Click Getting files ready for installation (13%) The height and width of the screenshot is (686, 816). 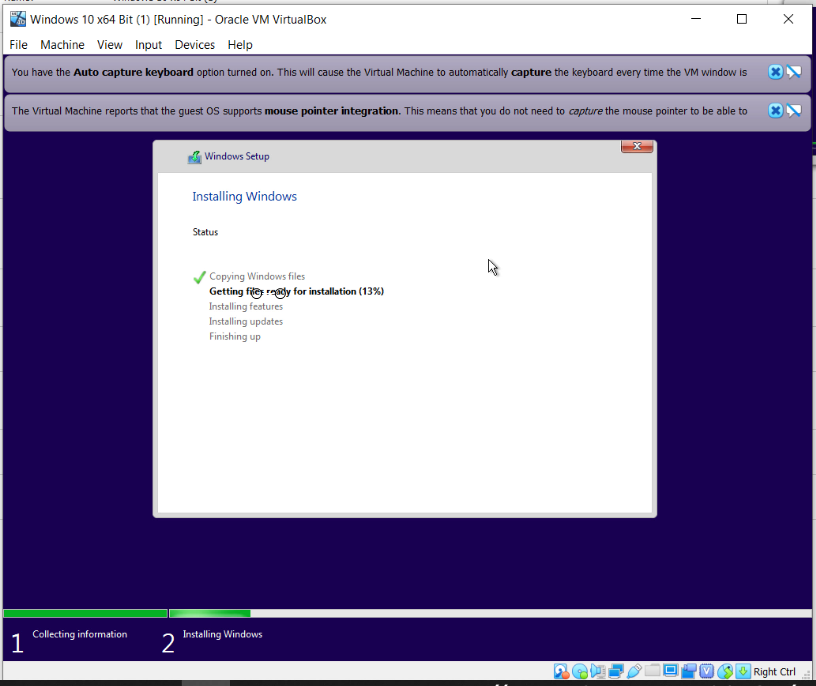pyautogui.click(x=297, y=291)
